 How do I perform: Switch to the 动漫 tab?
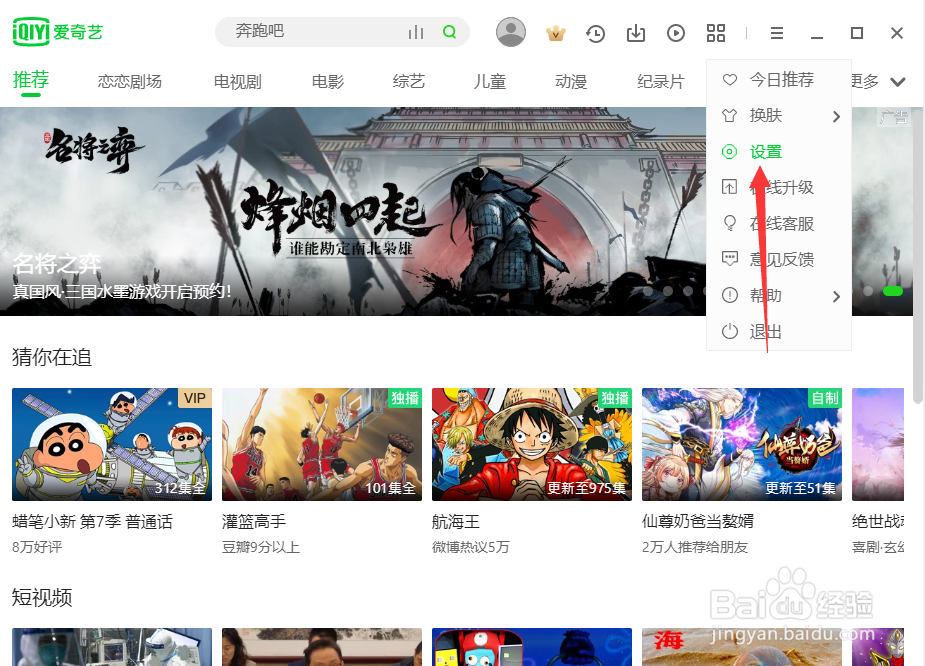(571, 81)
